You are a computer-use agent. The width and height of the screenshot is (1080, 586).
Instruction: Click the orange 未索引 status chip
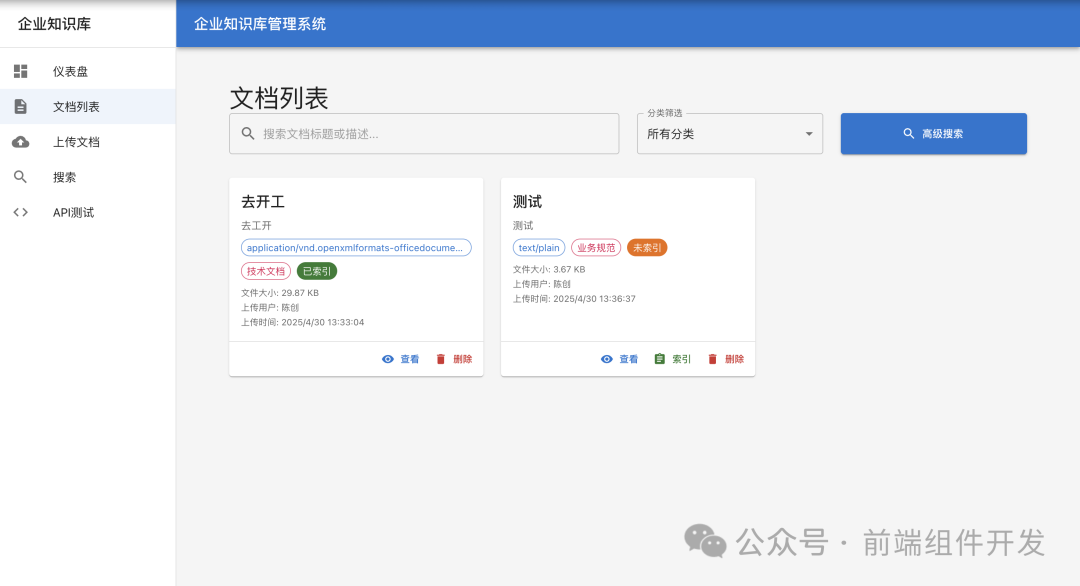pos(647,248)
